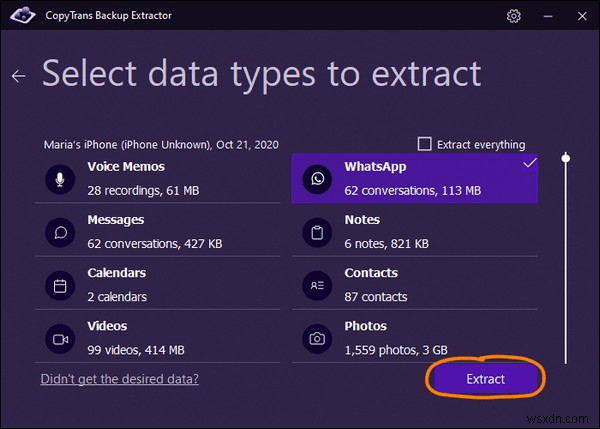
Task: Click the Videos title label
Action: coord(107,326)
